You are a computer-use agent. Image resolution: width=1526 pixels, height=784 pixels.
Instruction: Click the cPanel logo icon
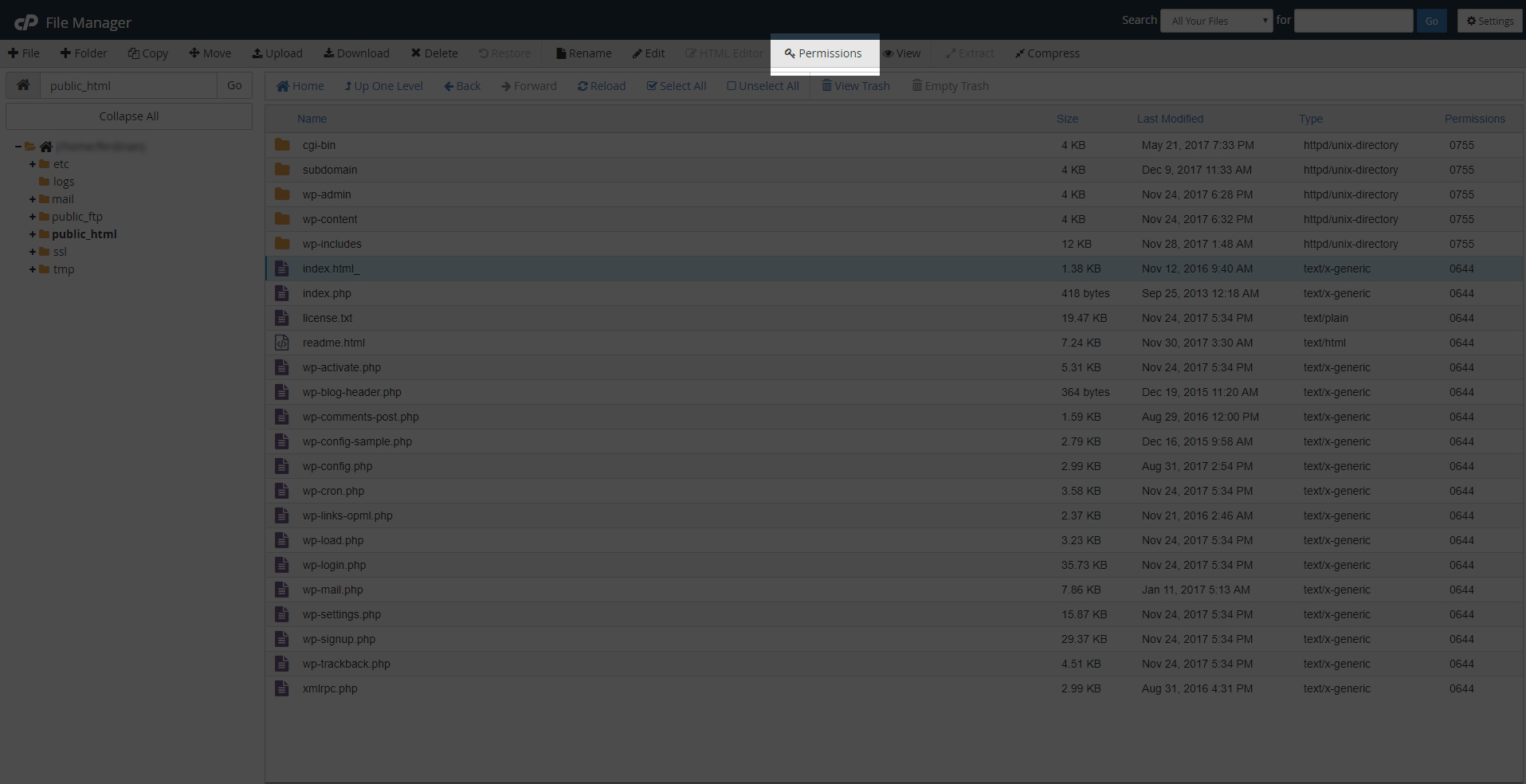coord(26,22)
